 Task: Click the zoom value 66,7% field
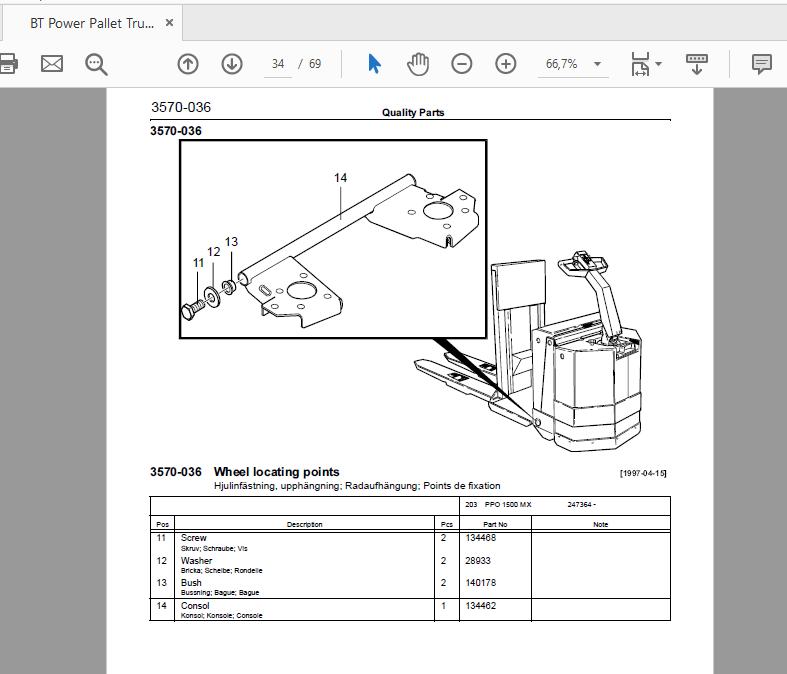[562, 64]
